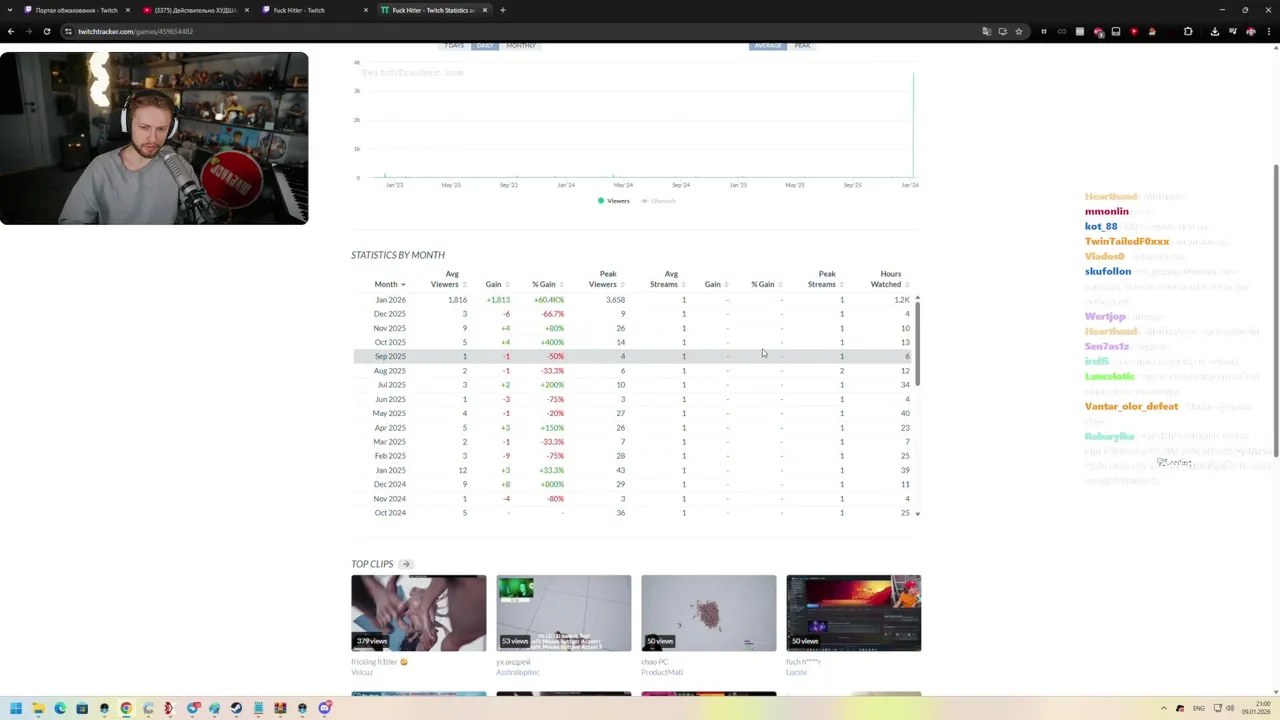Open the Windows Start menu
The height and width of the screenshot is (720, 1280).
(16, 708)
